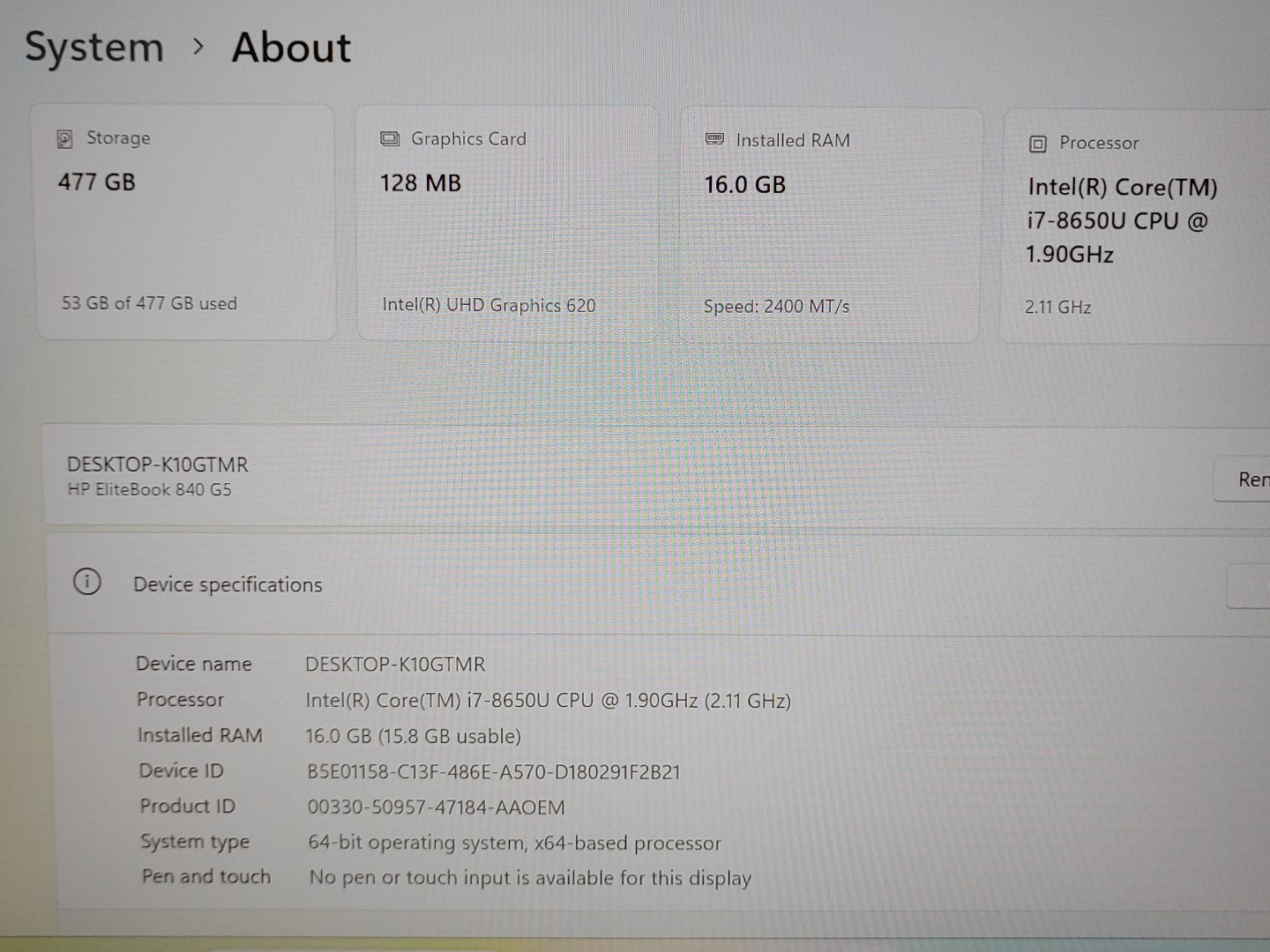1270x952 pixels.
Task: Click the Rename this PC button
Action: click(x=1243, y=480)
